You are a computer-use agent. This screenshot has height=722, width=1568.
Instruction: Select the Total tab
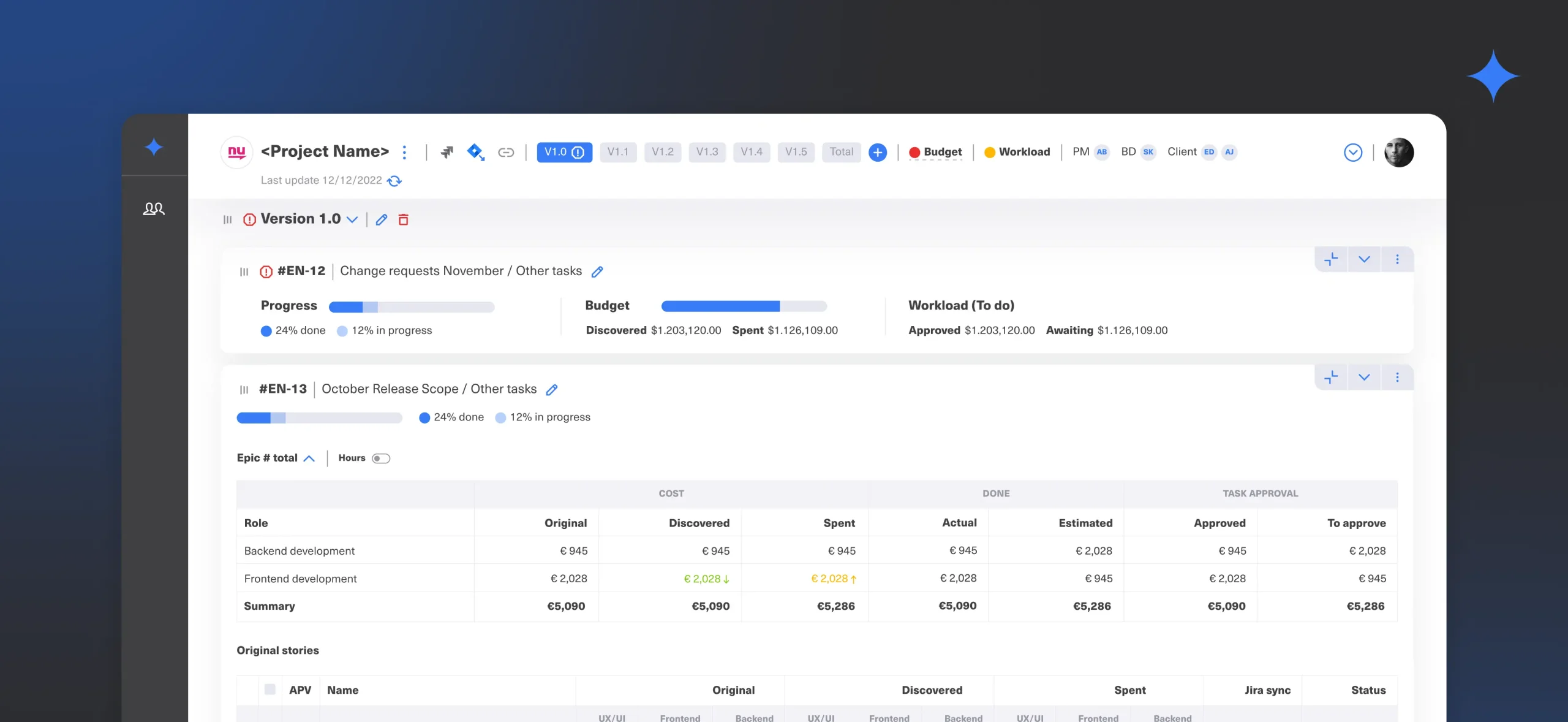[841, 152]
